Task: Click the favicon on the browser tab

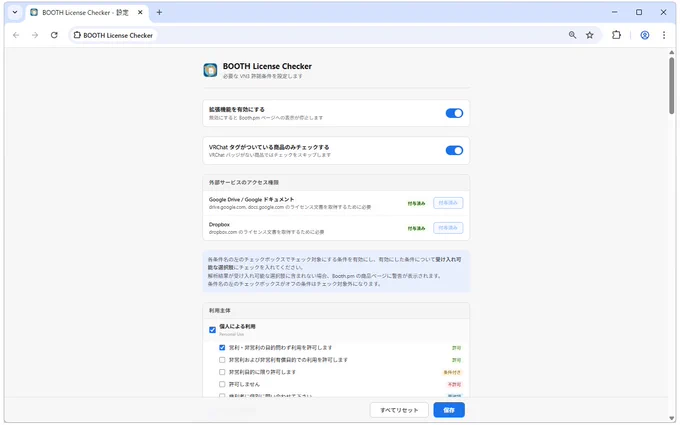Action: (34, 13)
